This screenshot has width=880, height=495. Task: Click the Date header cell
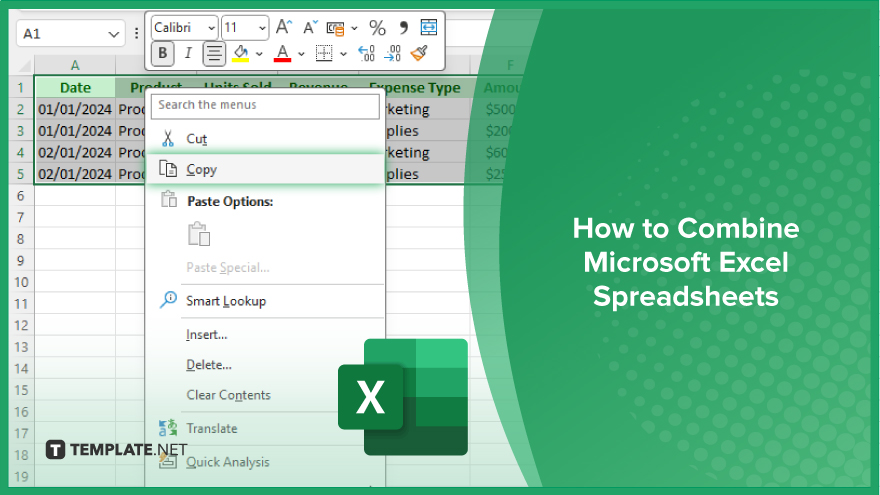point(75,88)
